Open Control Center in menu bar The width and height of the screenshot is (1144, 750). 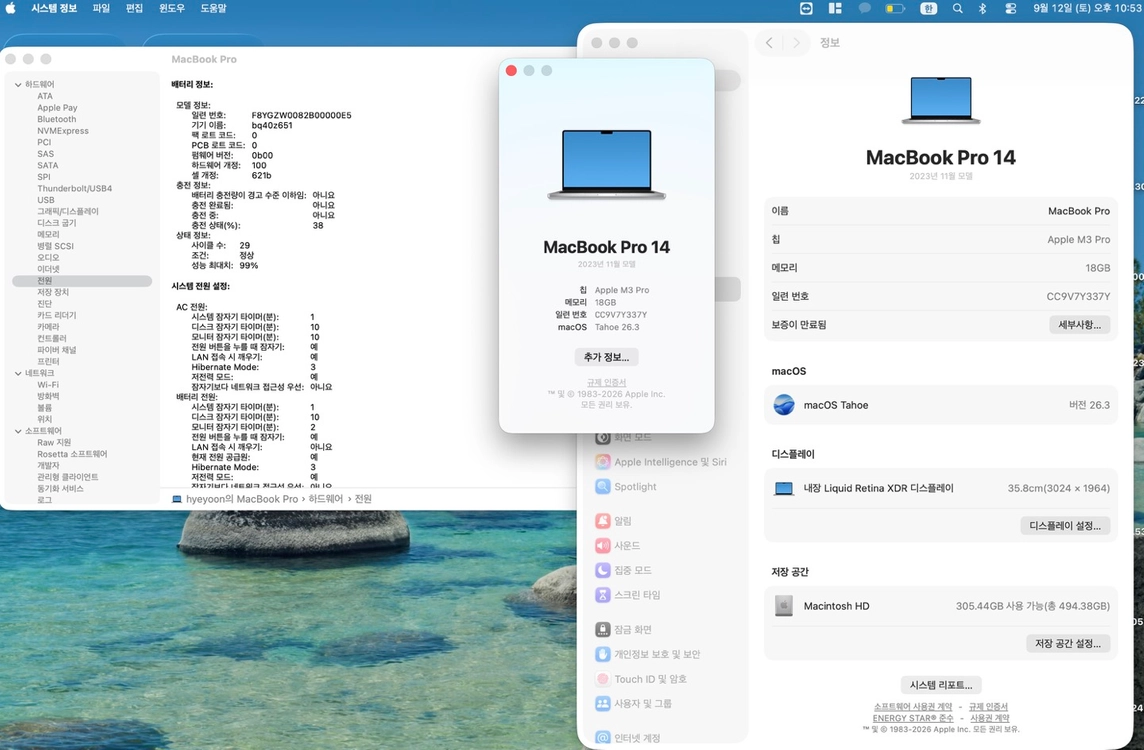pyautogui.click(x=1010, y=8)
